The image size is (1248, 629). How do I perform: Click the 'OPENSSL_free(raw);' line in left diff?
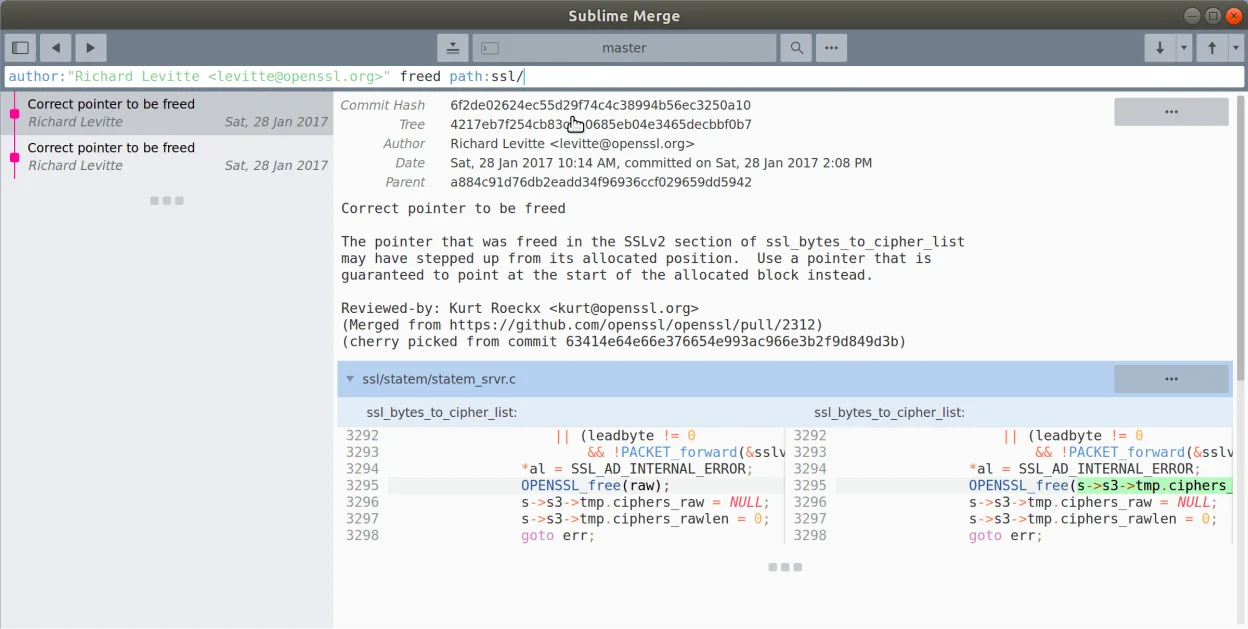tap(595, 485)
